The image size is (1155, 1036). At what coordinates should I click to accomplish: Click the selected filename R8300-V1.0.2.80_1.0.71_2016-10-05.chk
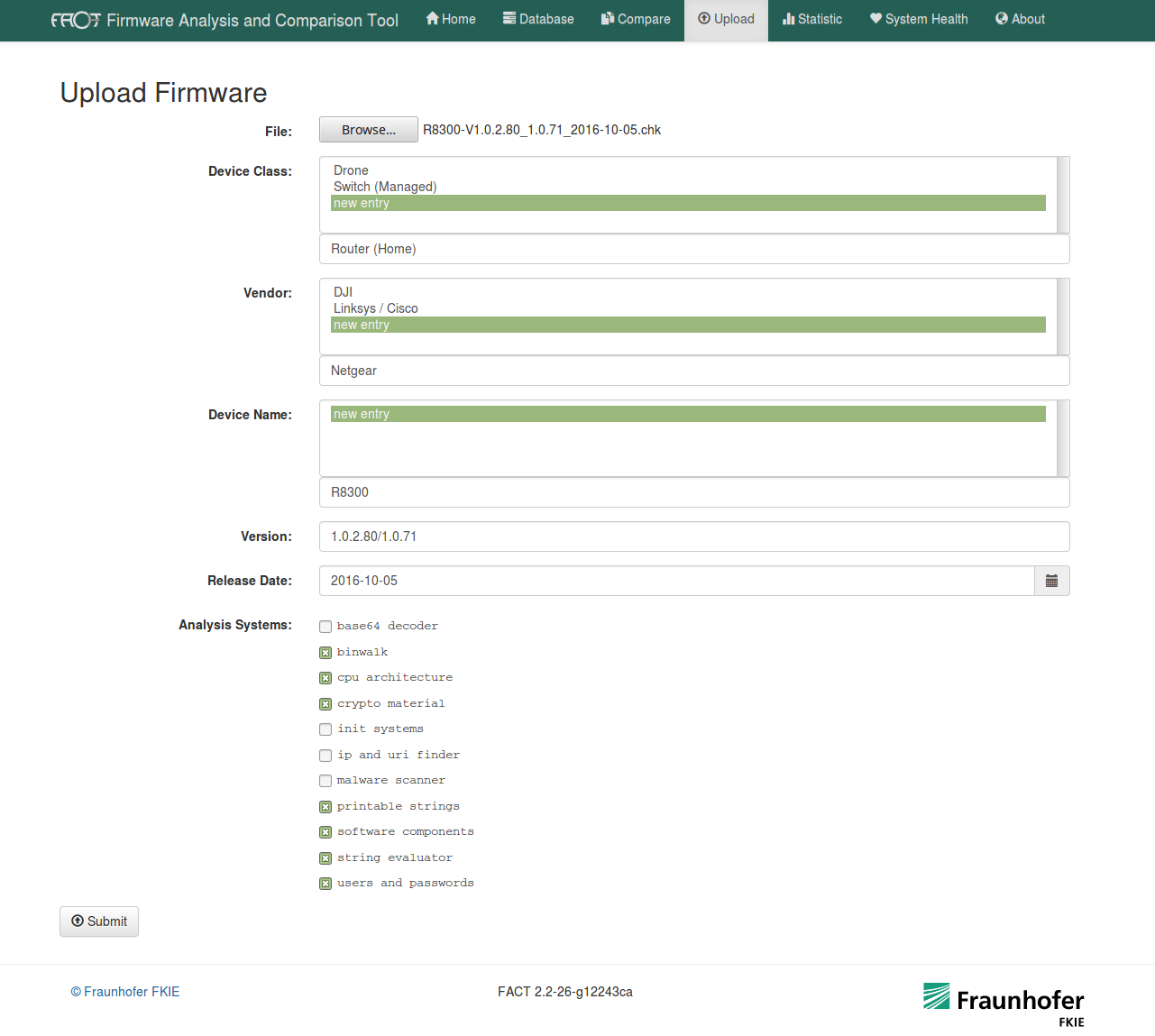pyautogui.click(x=542, y=130)
